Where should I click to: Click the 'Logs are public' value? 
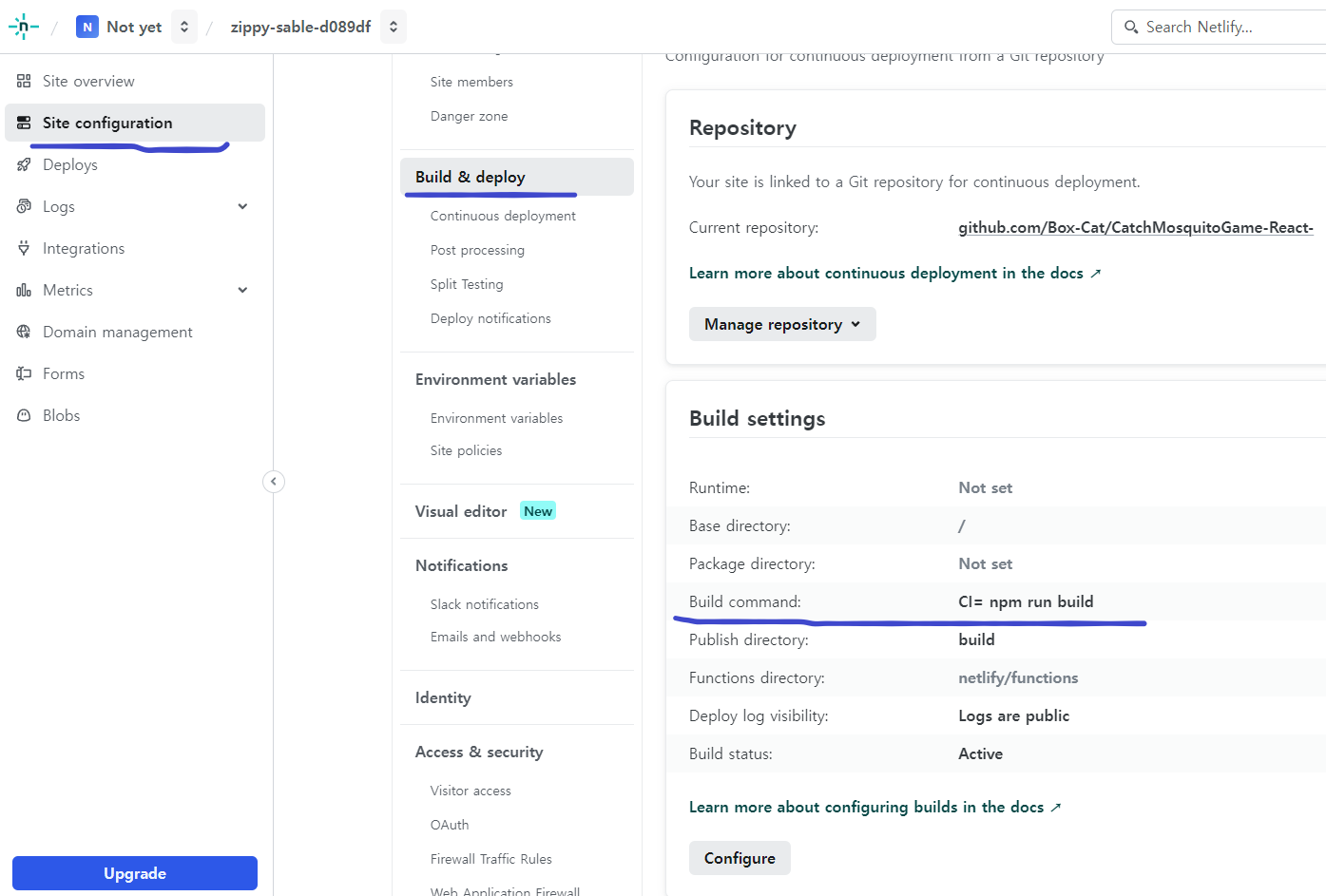(x=1013, y=715)
